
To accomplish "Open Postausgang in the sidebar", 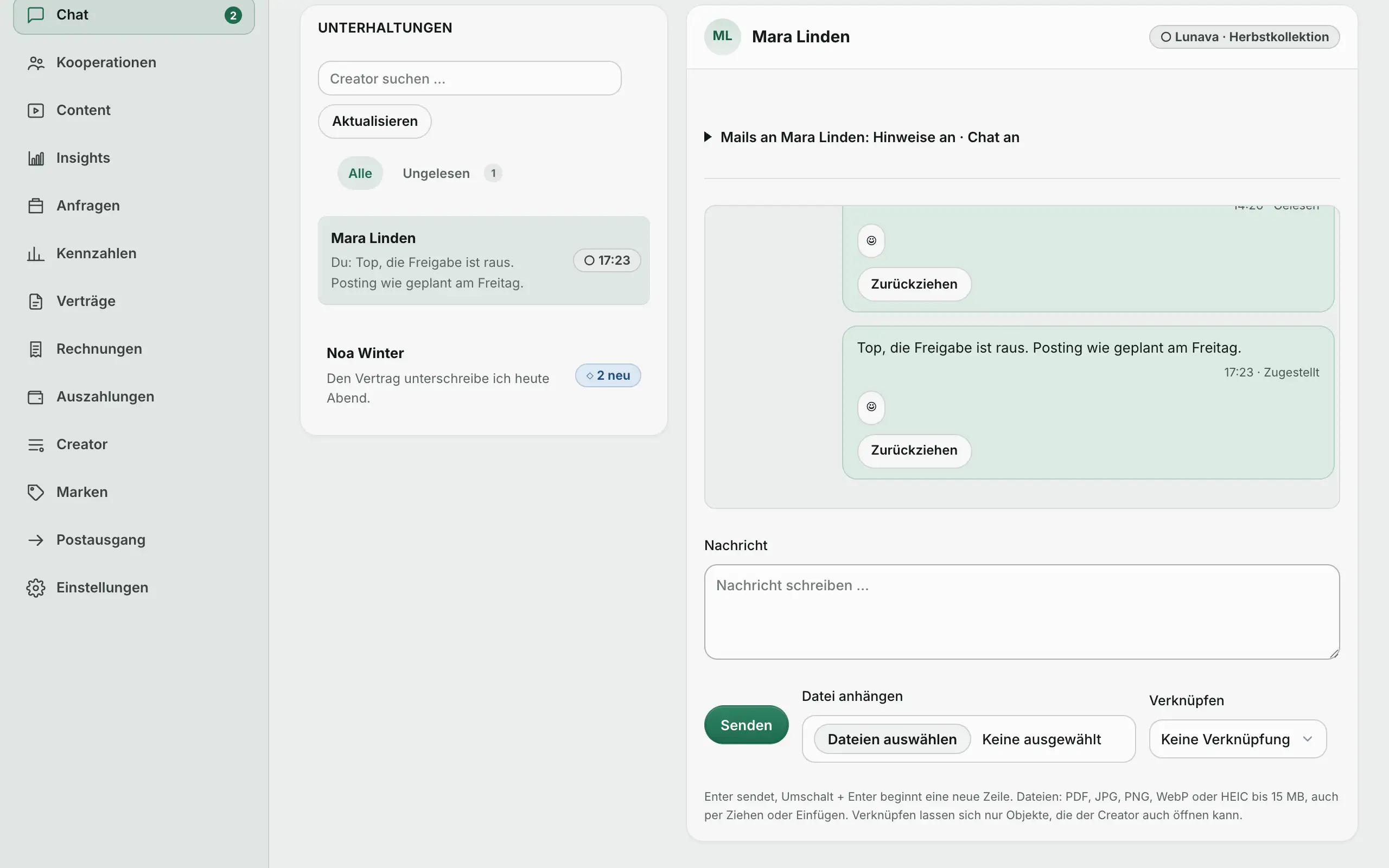I will (133, 540).
